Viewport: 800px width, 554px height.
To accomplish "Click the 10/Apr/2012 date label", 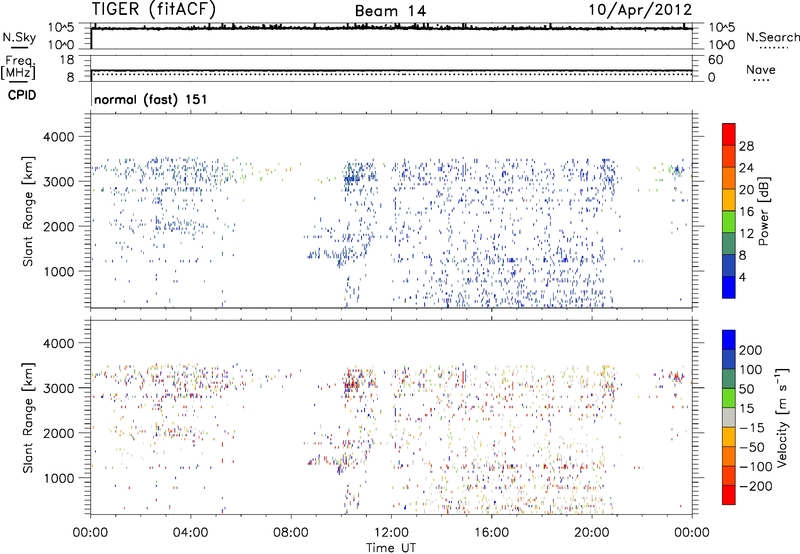I will [640, 10].
